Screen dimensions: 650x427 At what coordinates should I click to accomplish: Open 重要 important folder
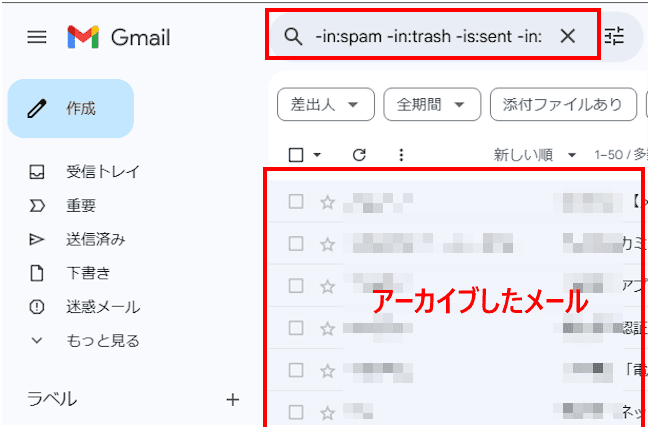[62, 206]
